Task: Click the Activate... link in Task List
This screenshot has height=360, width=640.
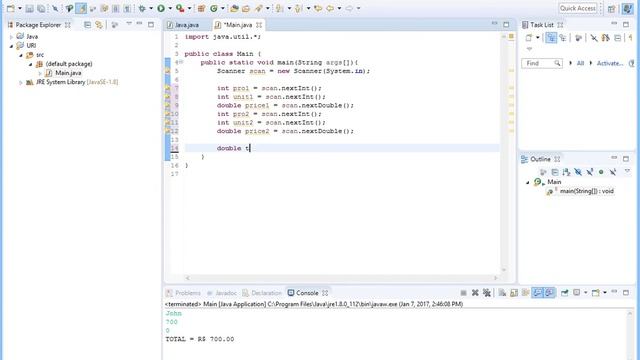Action: [x=610, y=63]
